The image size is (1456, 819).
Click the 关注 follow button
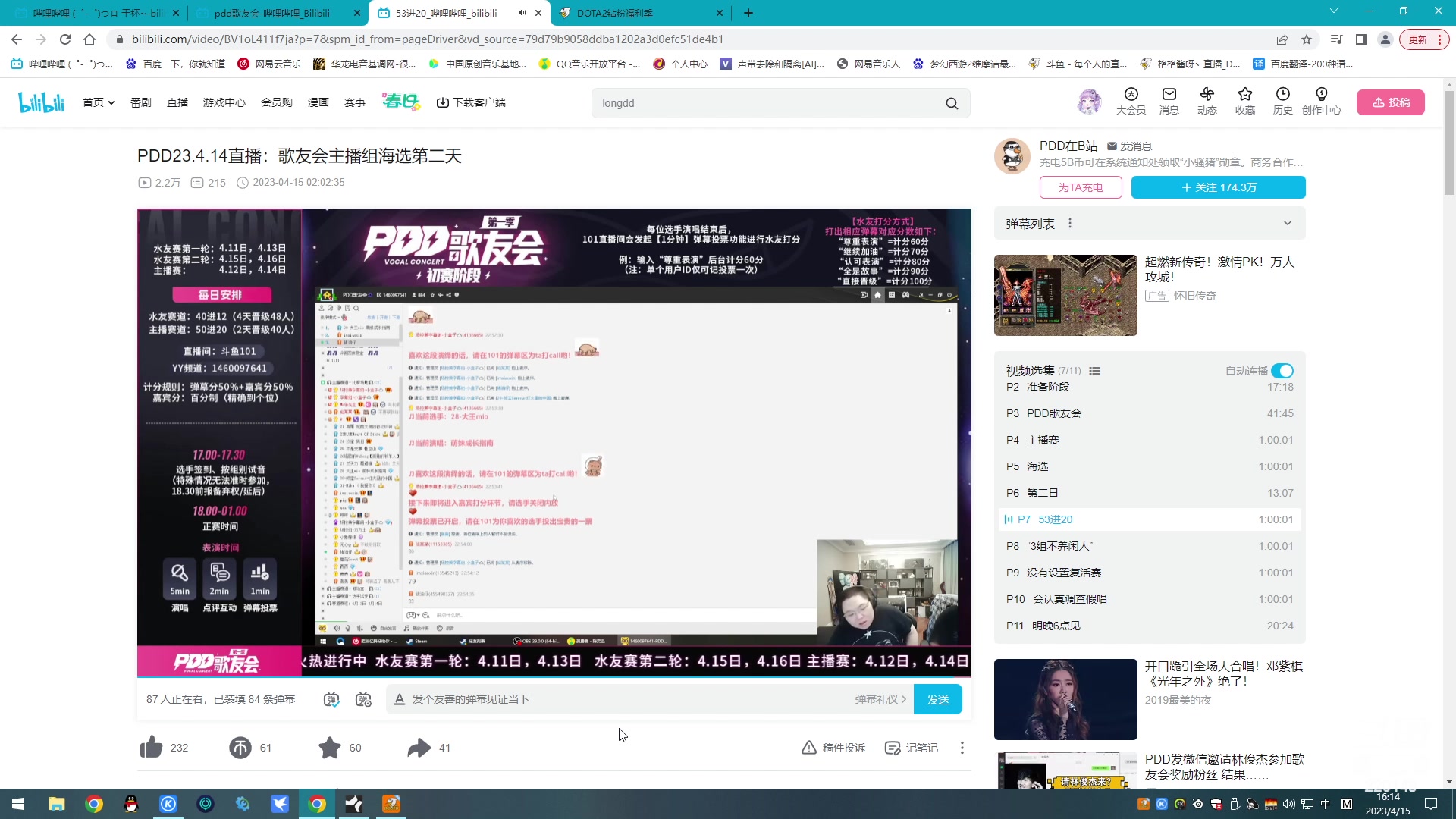click(x=1219, y=187)
